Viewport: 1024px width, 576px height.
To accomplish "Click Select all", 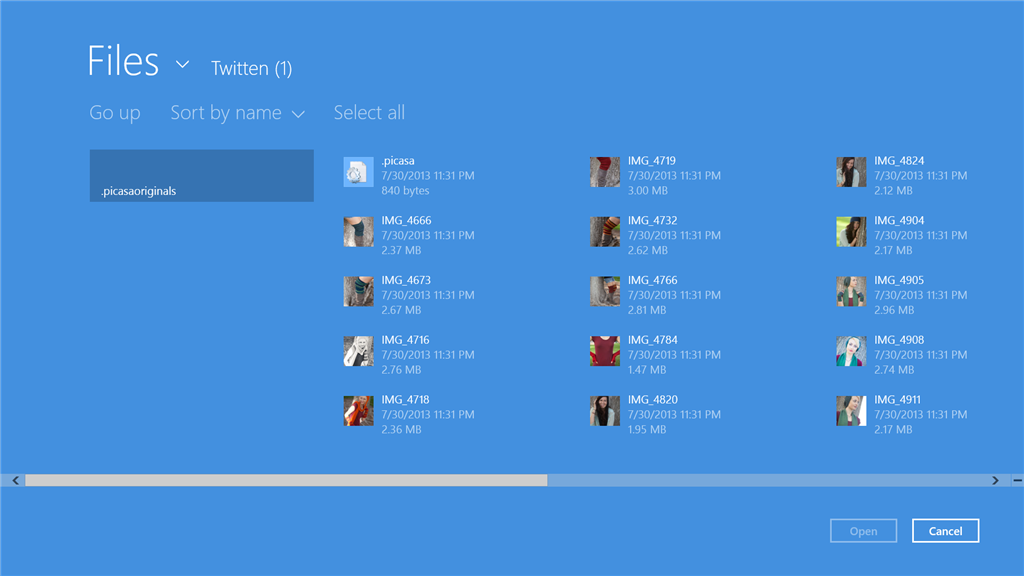I will [369, 112].
